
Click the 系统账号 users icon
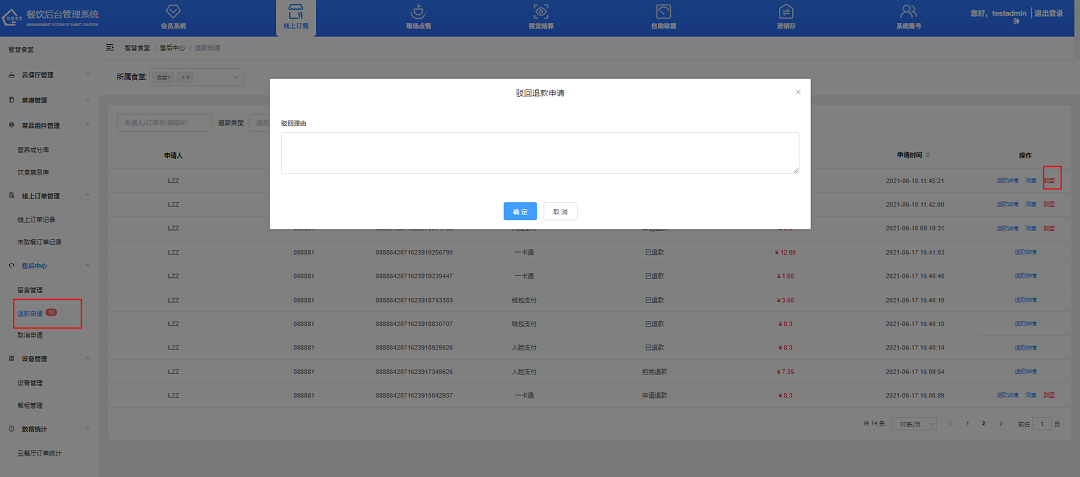pyautogui.click(x=909, y=11)
